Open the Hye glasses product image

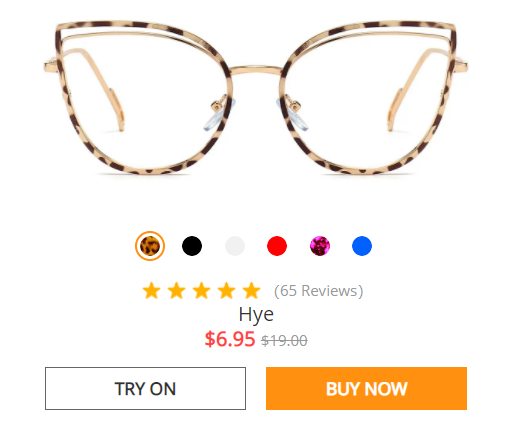point(256,97)
